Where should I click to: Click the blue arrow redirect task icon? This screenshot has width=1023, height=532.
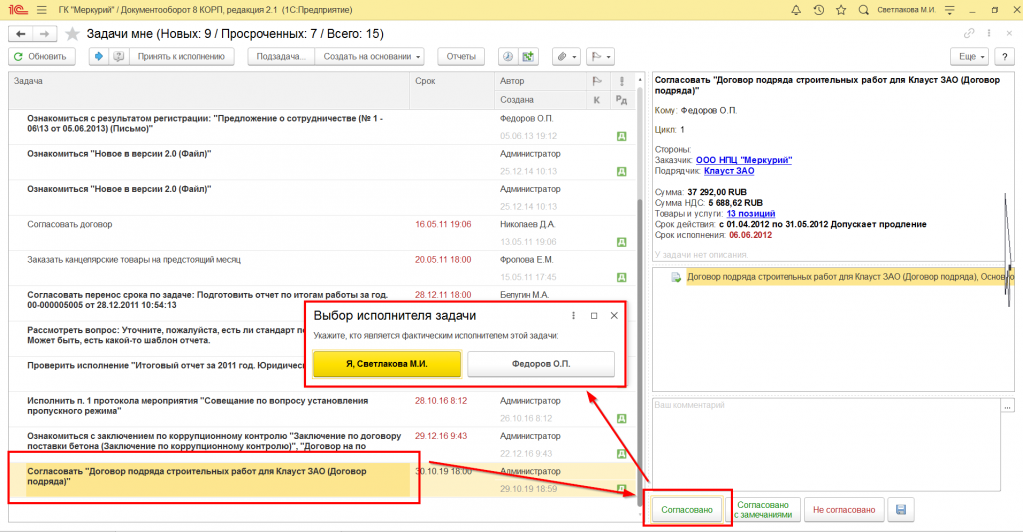(99, 56)
